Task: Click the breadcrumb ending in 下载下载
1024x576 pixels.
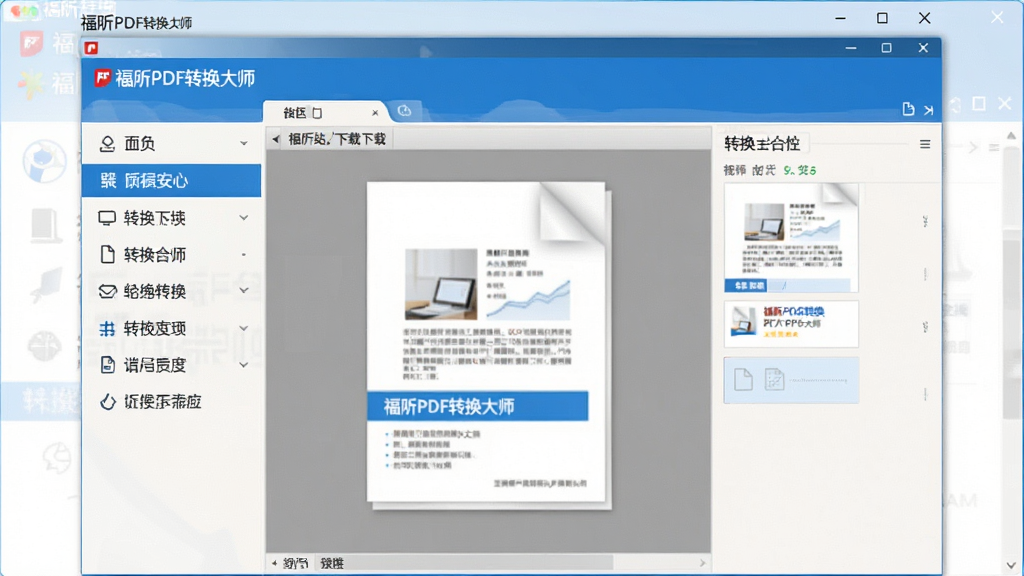Action: coord(337,139)
